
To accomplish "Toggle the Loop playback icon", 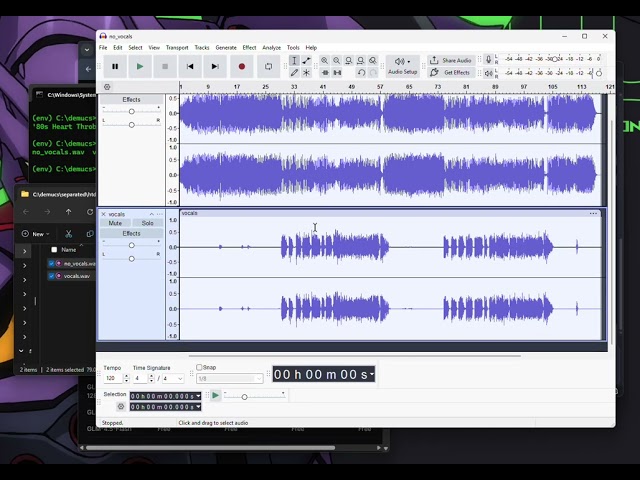I will (268, 67).
